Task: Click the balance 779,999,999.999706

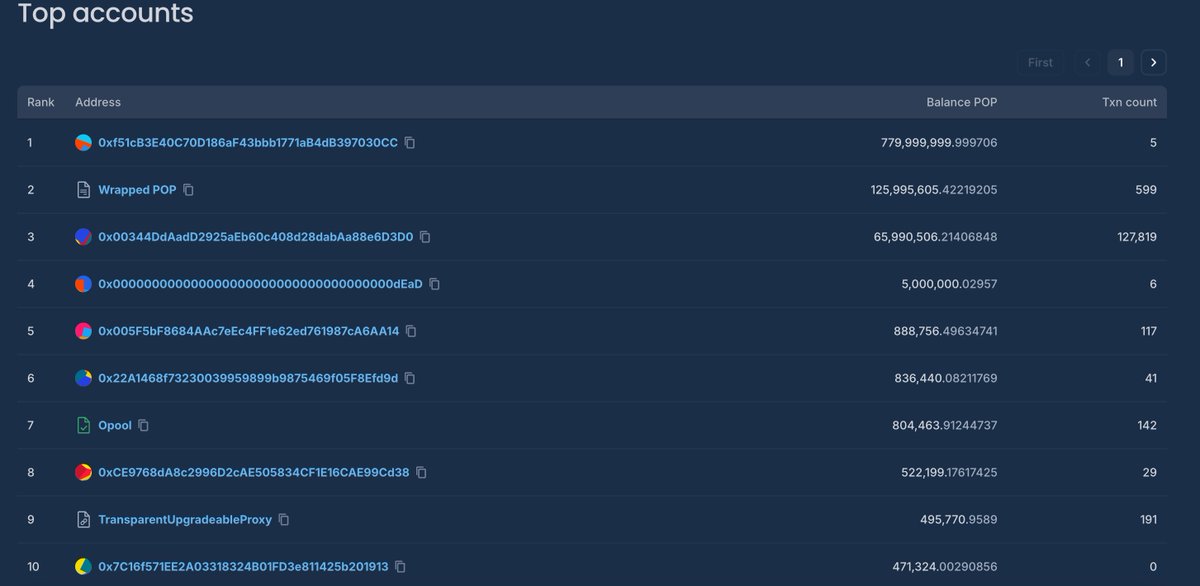Action: (x=939, y=143)
